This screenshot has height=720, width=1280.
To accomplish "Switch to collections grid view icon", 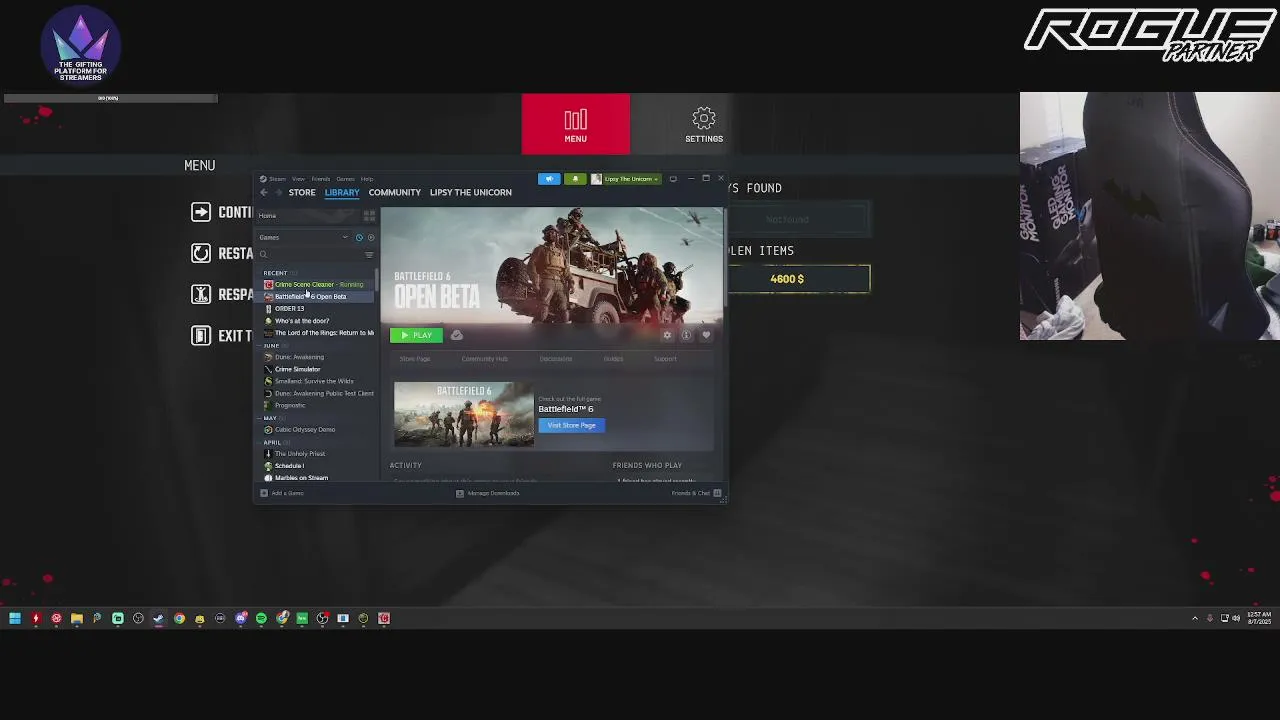I will point(369,216).
